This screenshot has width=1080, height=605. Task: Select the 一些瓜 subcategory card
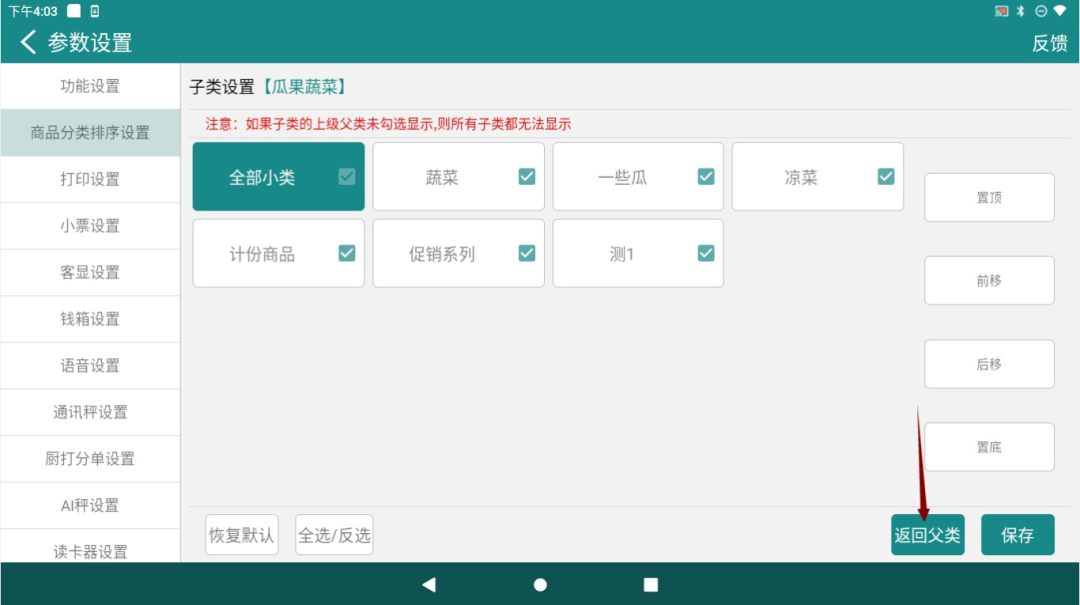coord(622,177)
